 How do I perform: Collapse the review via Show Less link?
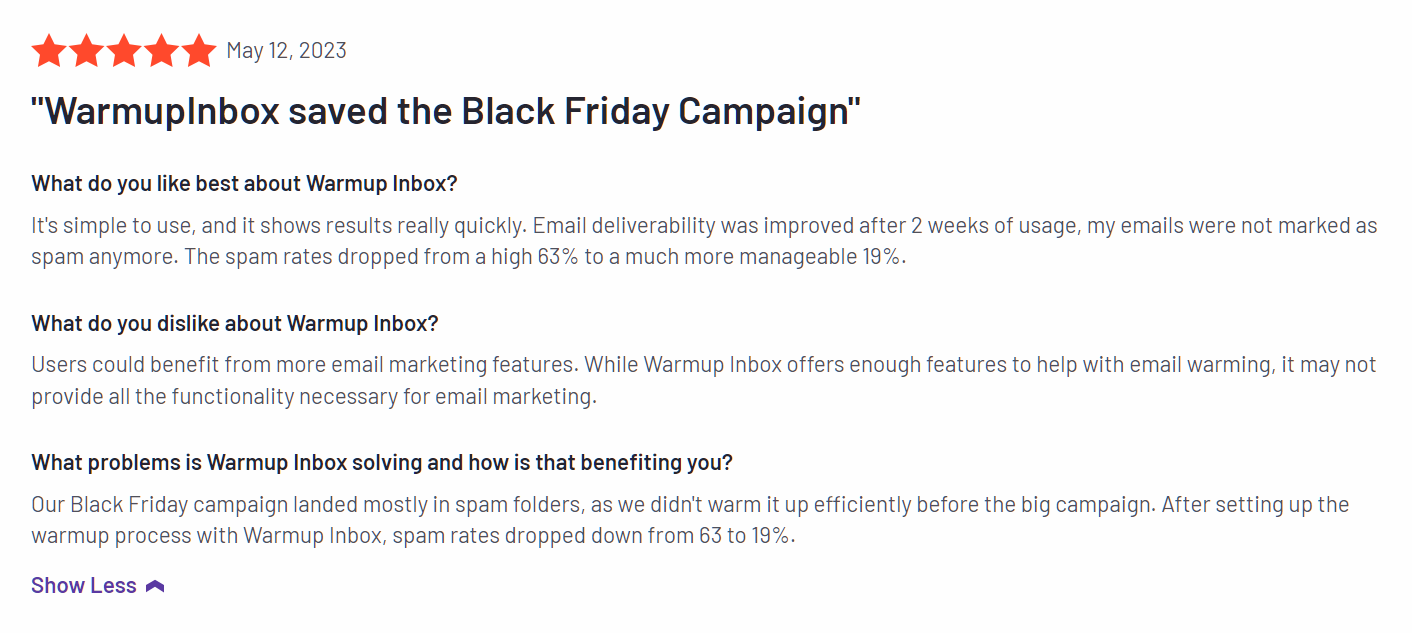pos(84,586)
